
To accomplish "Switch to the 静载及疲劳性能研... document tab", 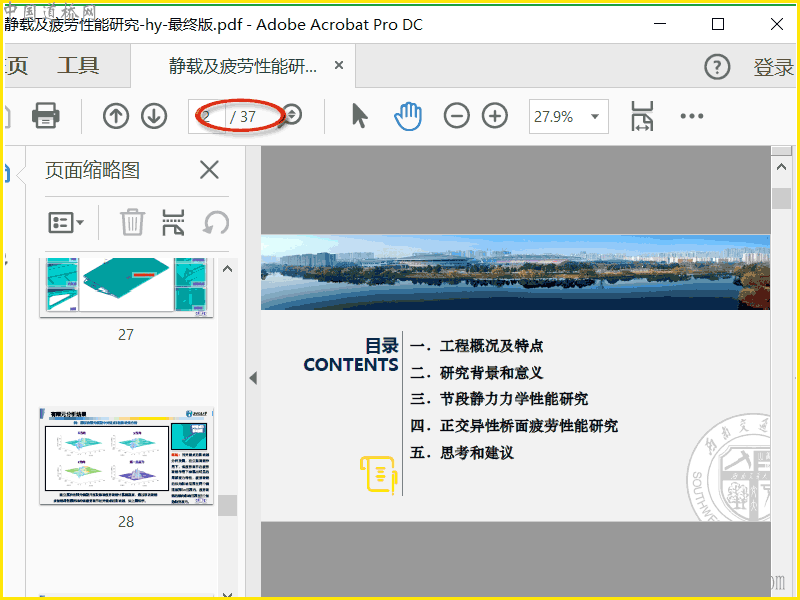I will pyautogui.click(x=243, y=65).
